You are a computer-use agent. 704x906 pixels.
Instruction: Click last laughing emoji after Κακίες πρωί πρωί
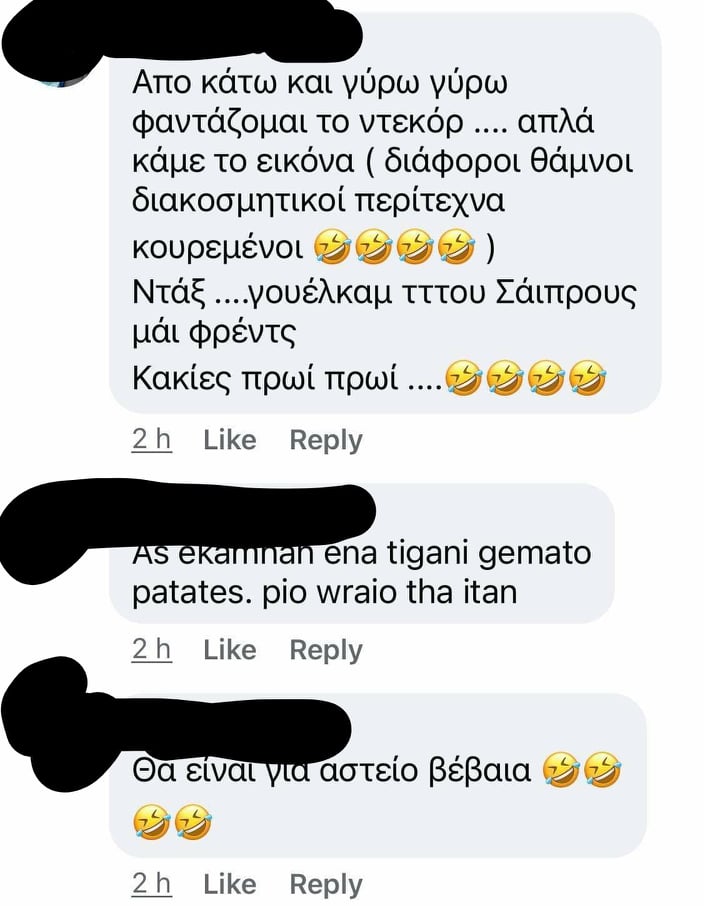click(x=588, y=378)
